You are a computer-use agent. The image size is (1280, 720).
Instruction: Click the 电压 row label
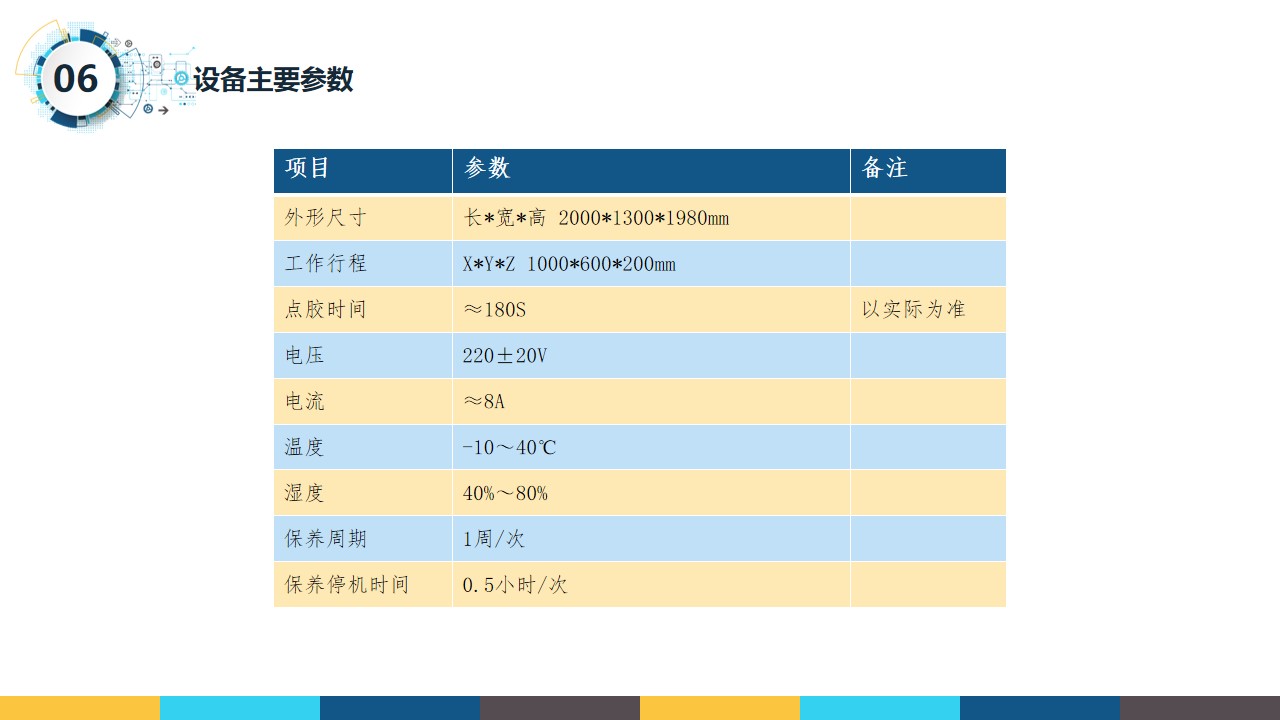click(305, 355)
